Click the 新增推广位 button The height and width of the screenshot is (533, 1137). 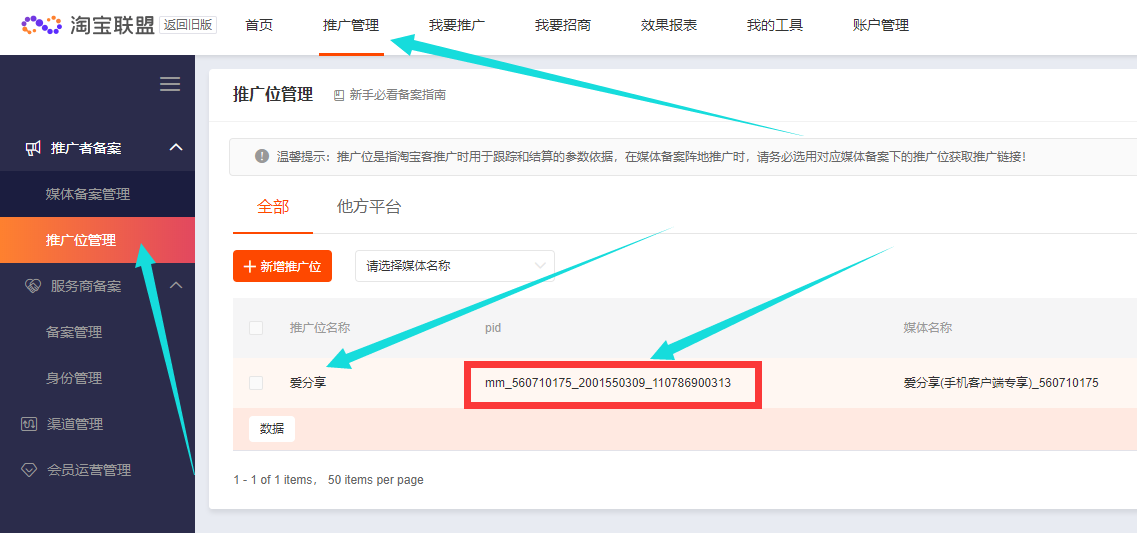click(282, 266)
